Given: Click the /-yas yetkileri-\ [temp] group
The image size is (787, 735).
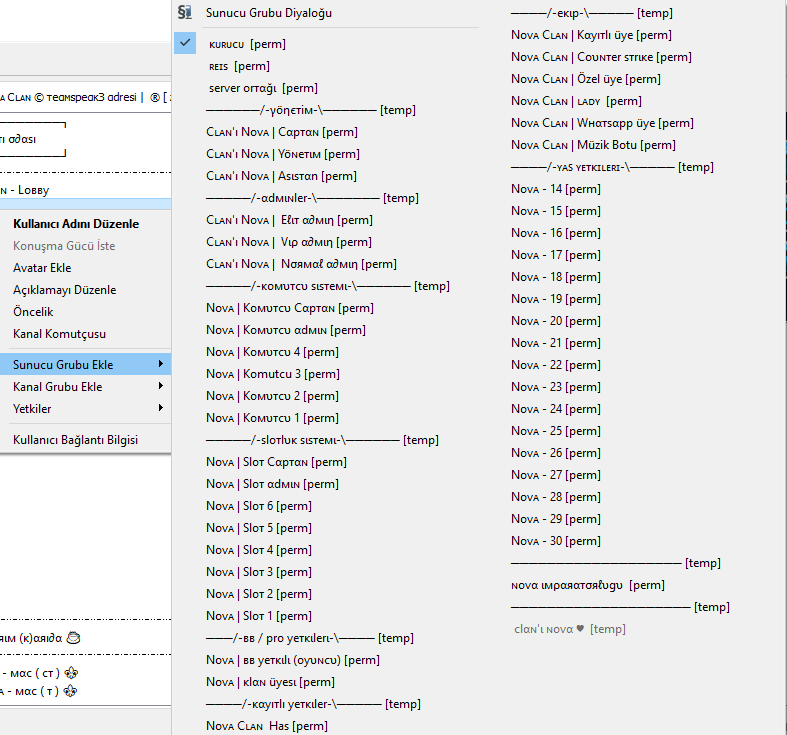Looking at the screenshot, I should pyautogui.click(x=612, y=167).
